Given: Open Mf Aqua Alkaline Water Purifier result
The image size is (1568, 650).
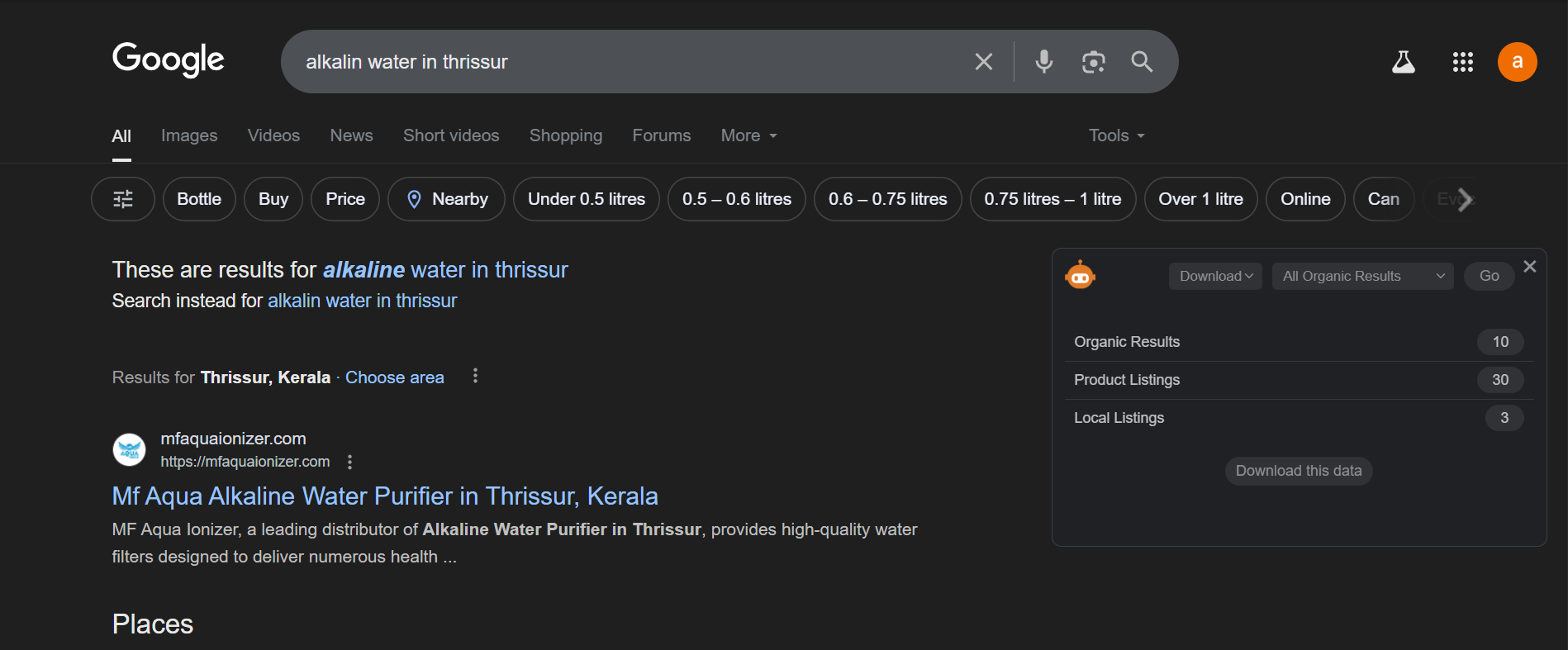Looking at the screenshot, I should point(385,496).
